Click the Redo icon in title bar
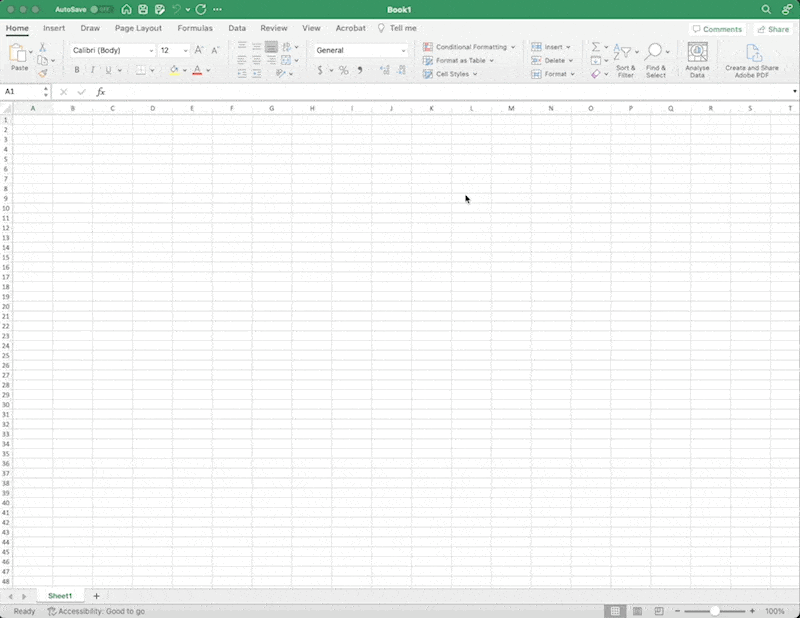This screenshot has width=800, height=618. click(201, 9)
